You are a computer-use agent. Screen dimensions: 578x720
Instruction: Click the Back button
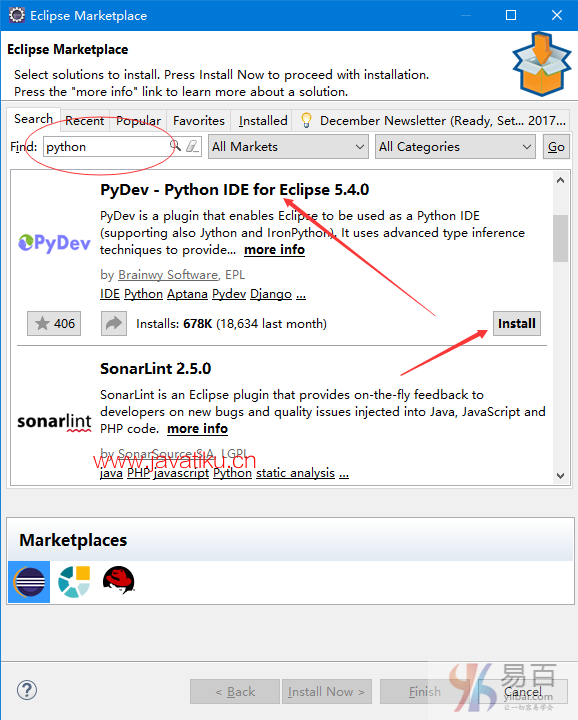(235, 692)
